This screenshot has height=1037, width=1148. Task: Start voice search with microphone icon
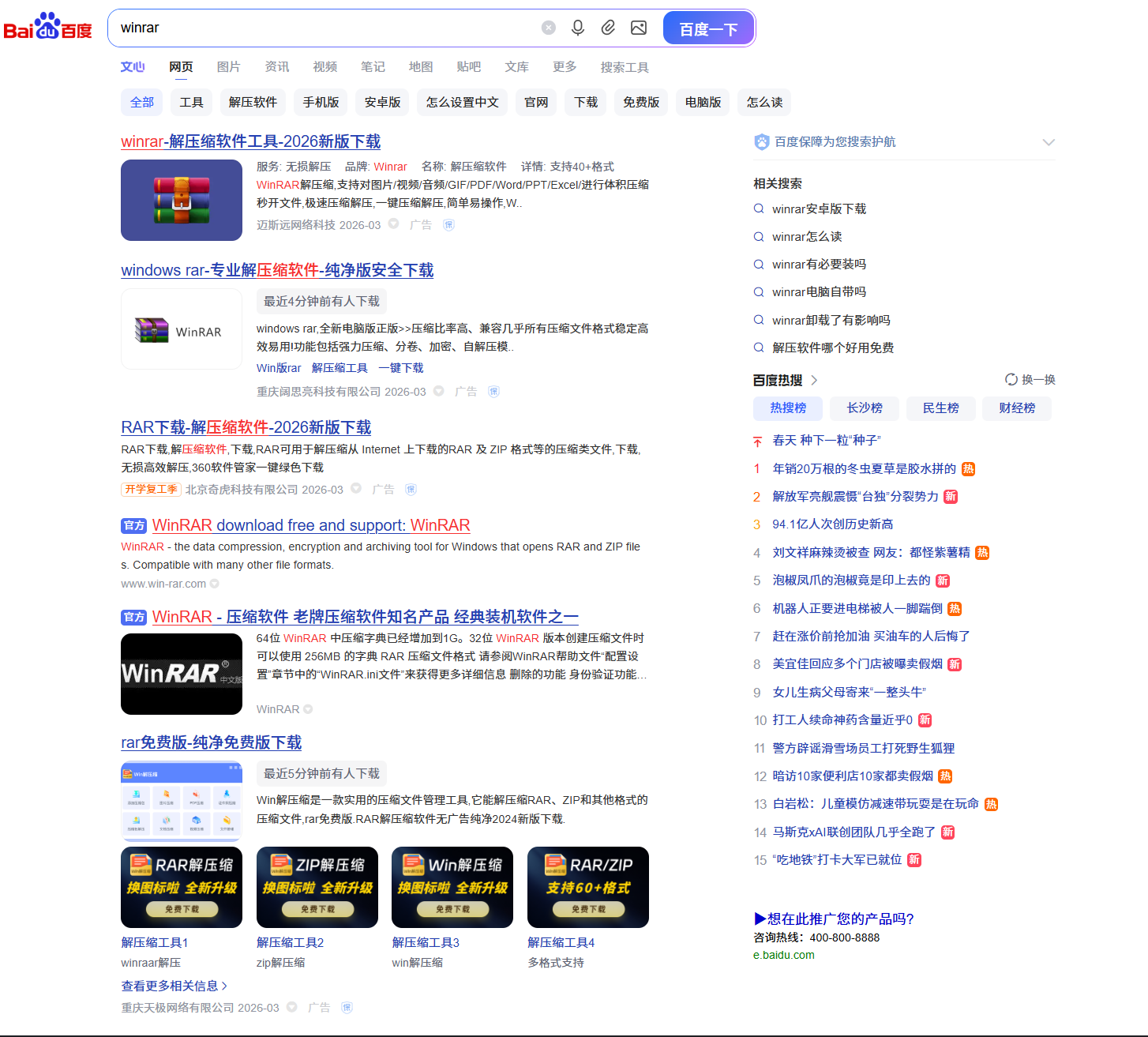578,28
